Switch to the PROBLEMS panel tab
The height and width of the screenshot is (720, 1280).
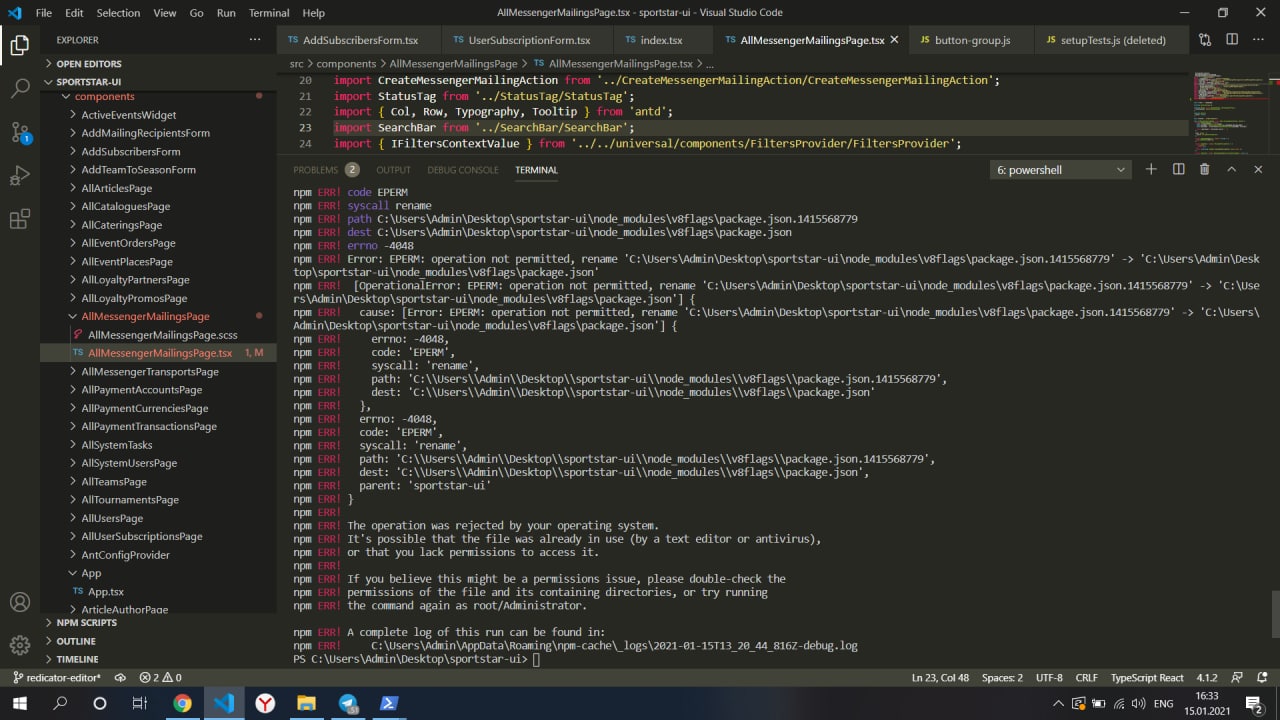pyautogui.click(x=326, y=170)
